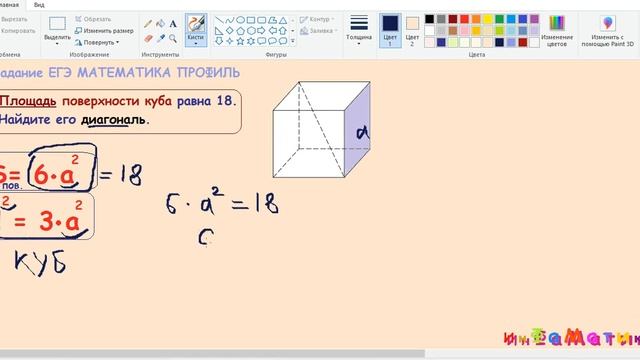Pick the orange color swatch
640x360 pixels.
click(476, 19)
